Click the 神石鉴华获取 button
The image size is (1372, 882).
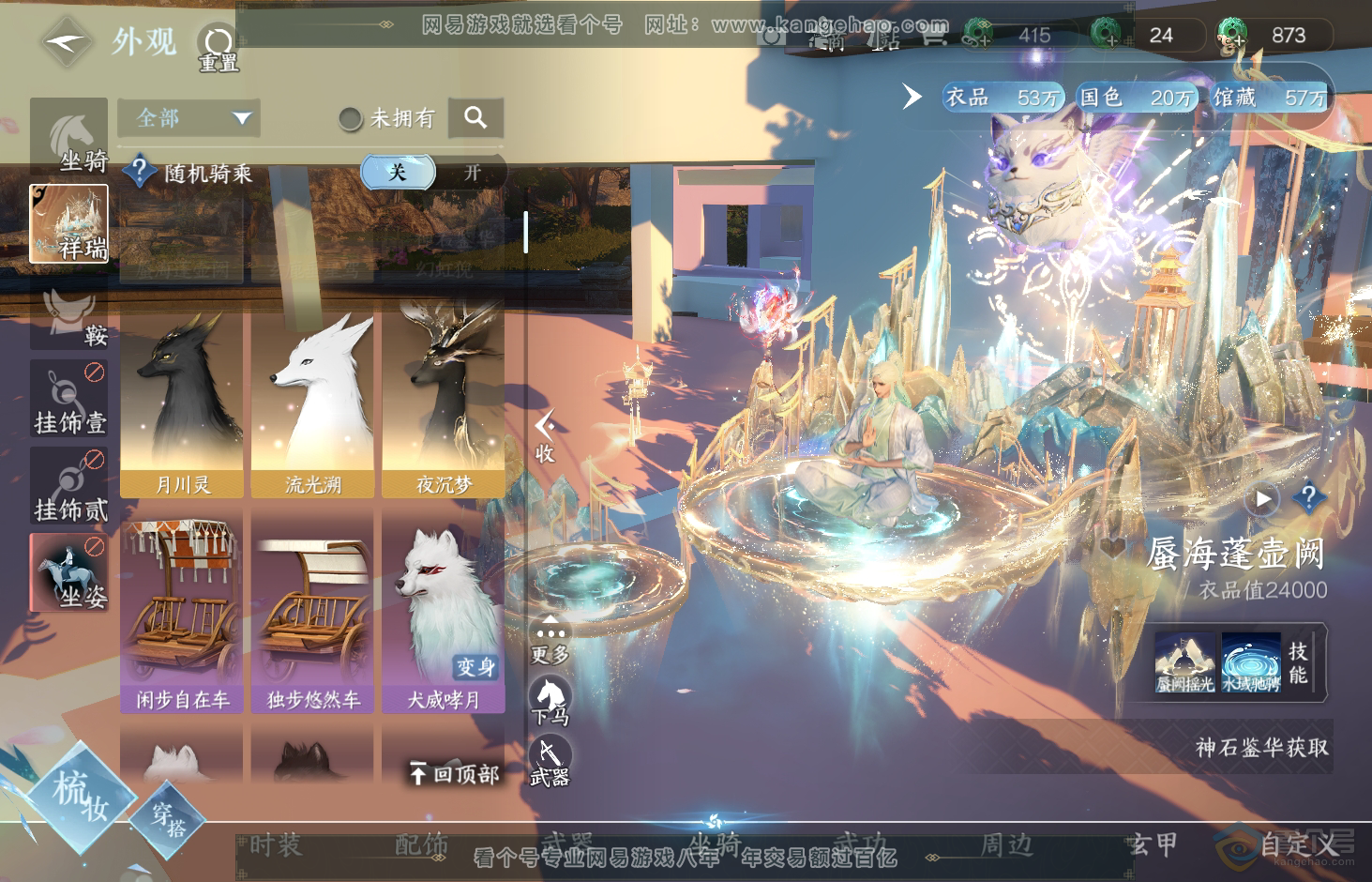(x=1261, y=747)
